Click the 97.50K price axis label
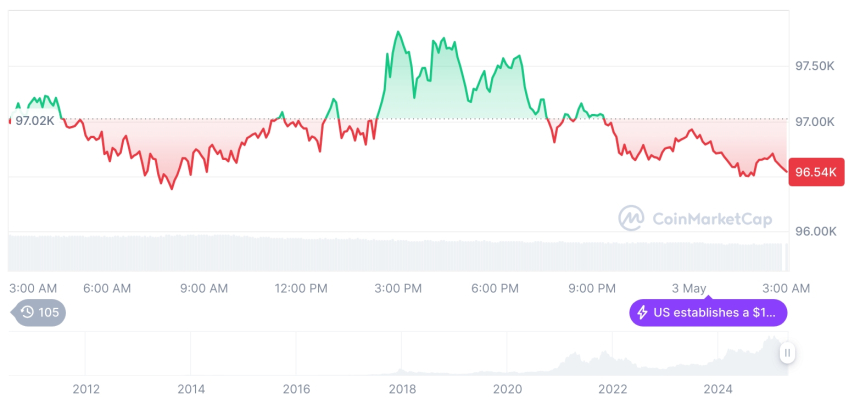 tap(814, 66)
